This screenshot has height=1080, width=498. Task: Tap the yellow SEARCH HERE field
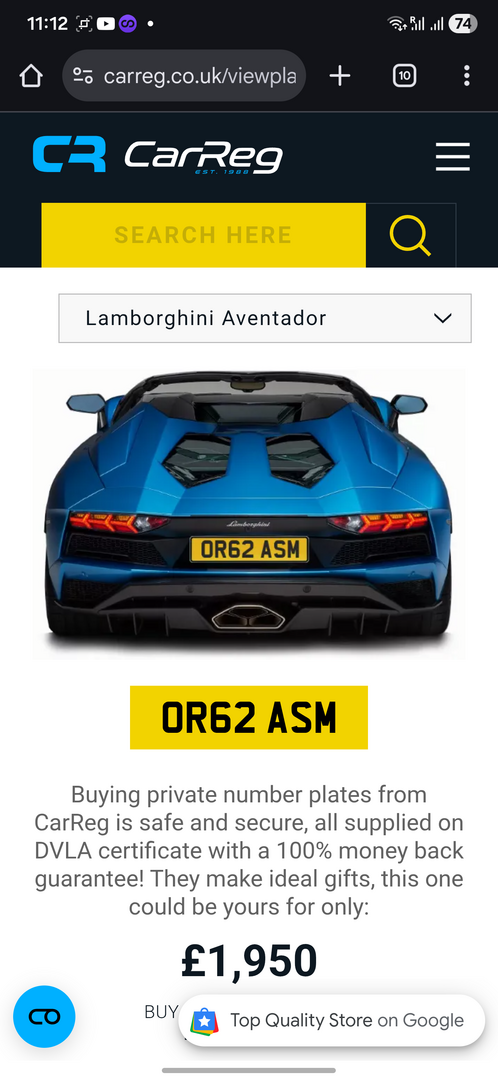tap(203, 235)
